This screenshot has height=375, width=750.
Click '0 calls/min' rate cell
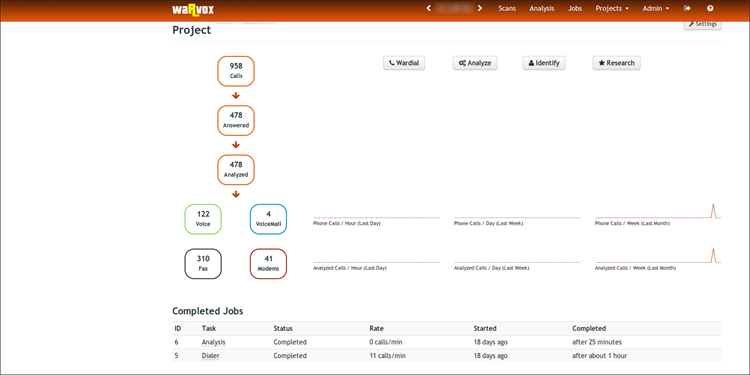coord(386,342)
